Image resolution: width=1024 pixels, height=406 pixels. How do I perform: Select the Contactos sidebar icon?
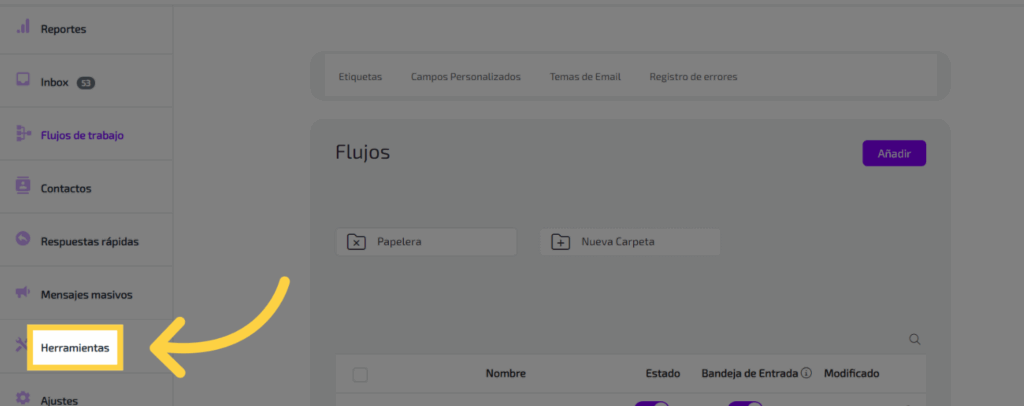pos(23,187)
